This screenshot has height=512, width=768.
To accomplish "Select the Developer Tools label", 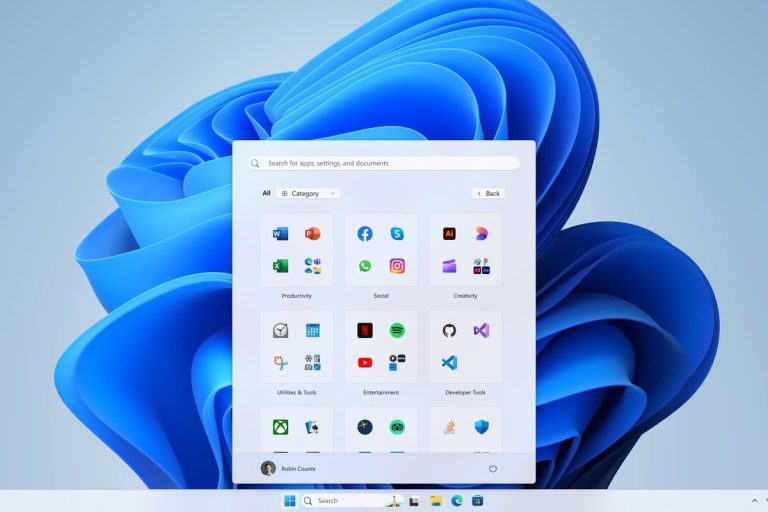I will 465,392.
